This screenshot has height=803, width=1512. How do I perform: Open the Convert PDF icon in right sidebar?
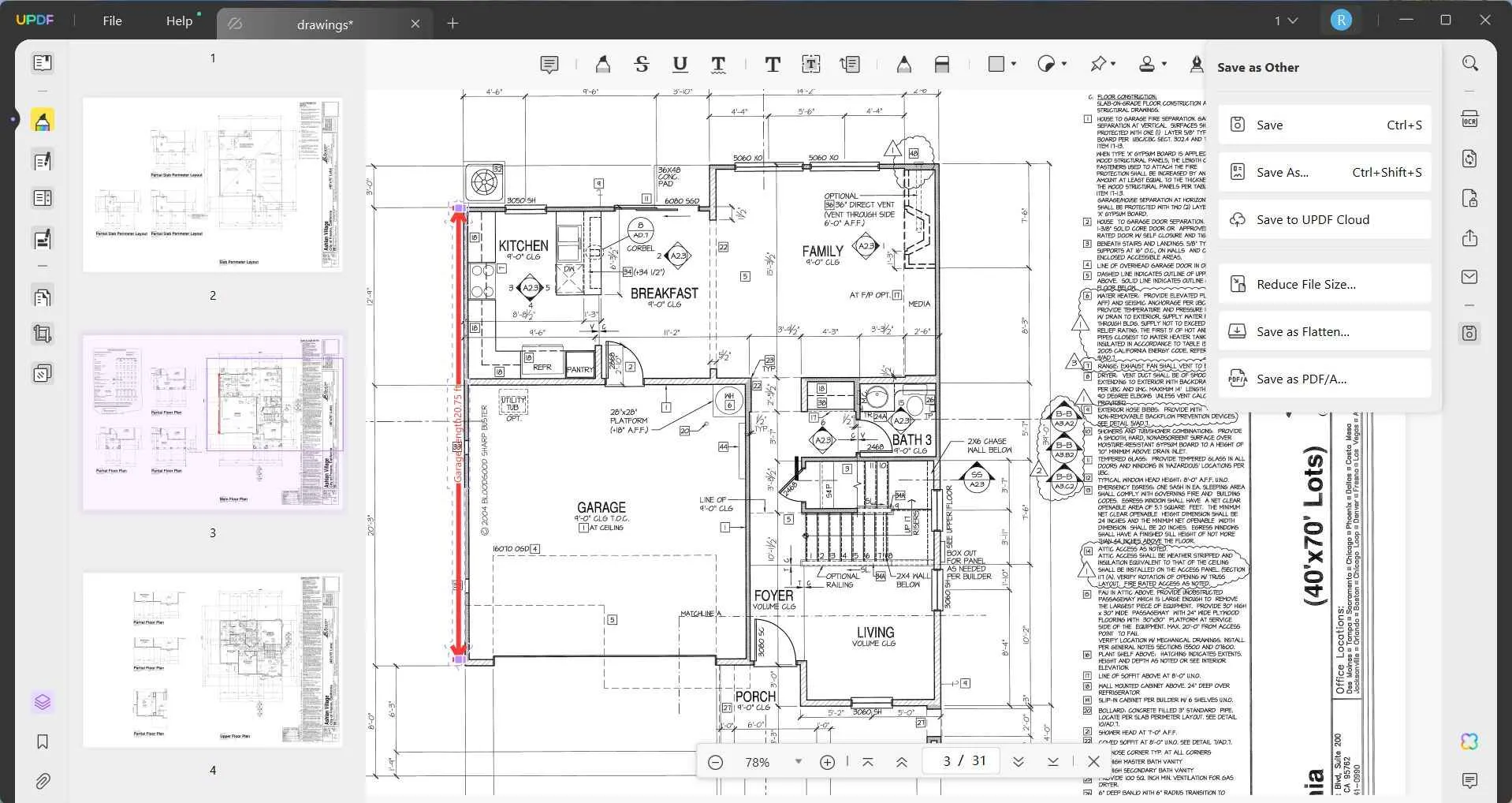[x=1469, y=159]
